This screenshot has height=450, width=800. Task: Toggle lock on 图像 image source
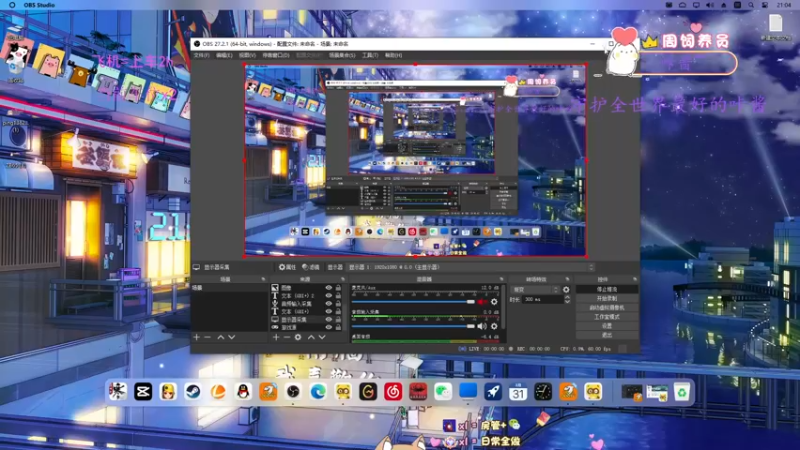338,288
